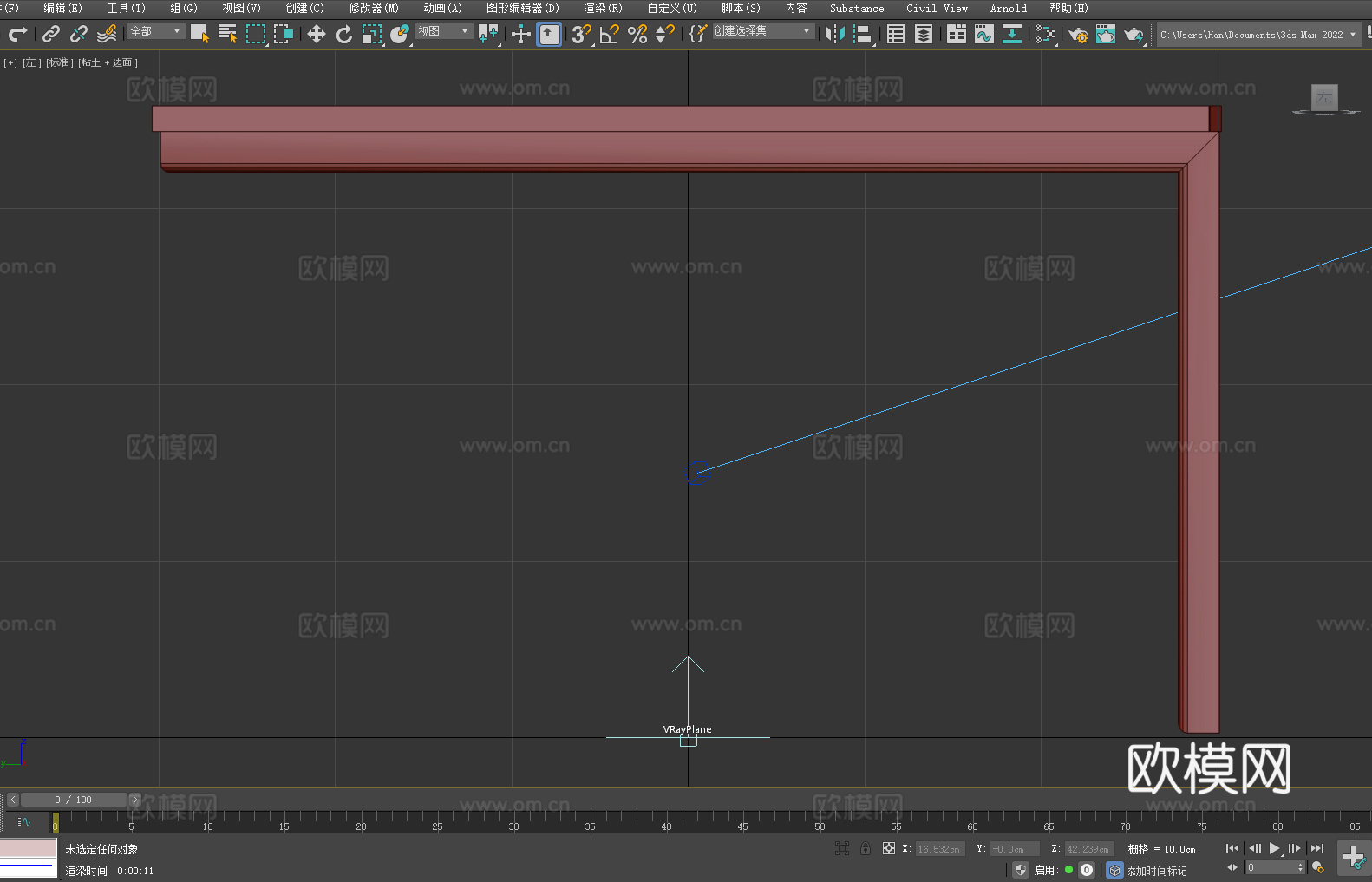Select the Link objects tool
This screenshot has width=1372, height=882.
point(51,34)
